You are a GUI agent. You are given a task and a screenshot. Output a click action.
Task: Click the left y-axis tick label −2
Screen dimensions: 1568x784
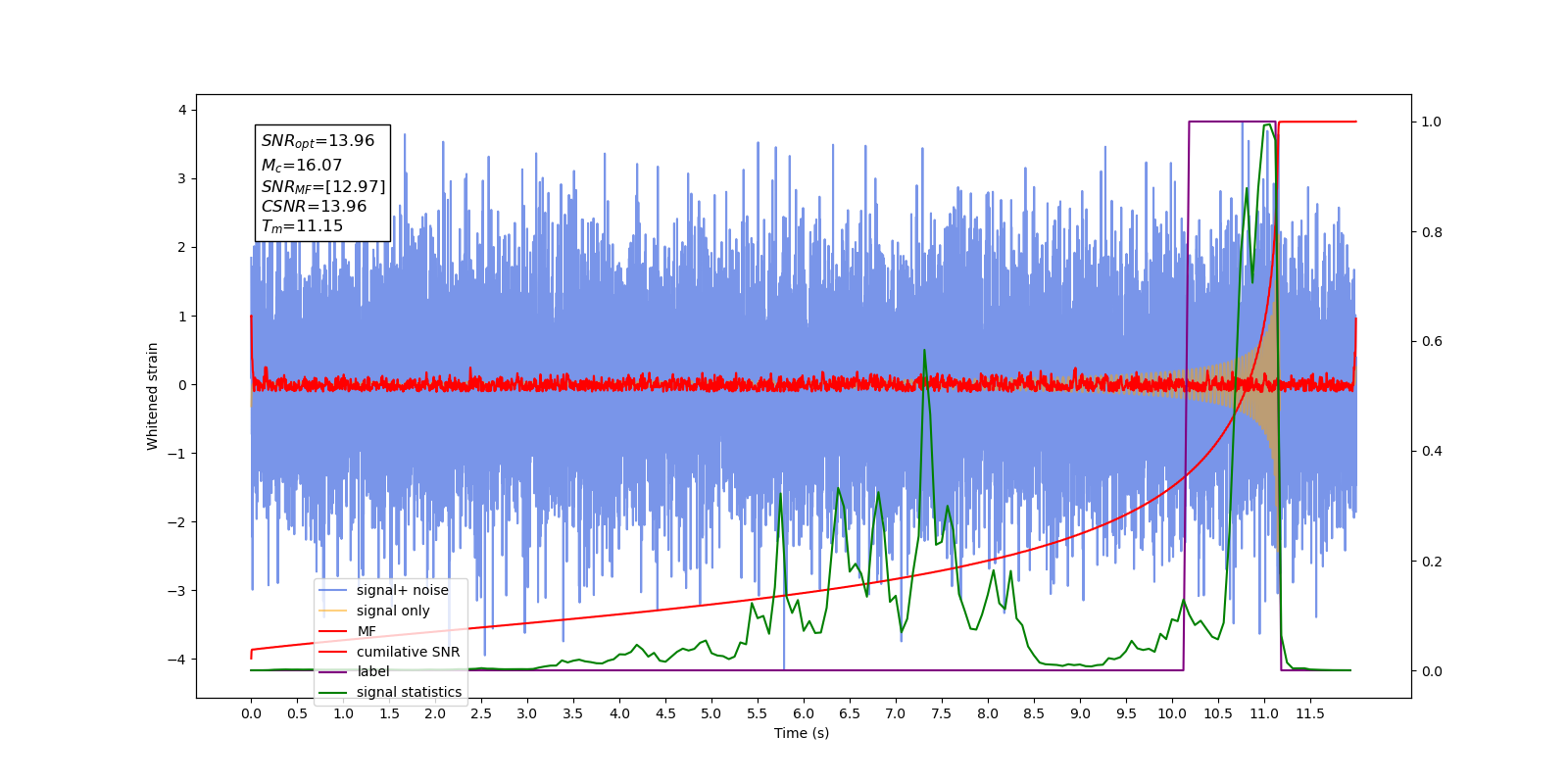coord(176,522)
